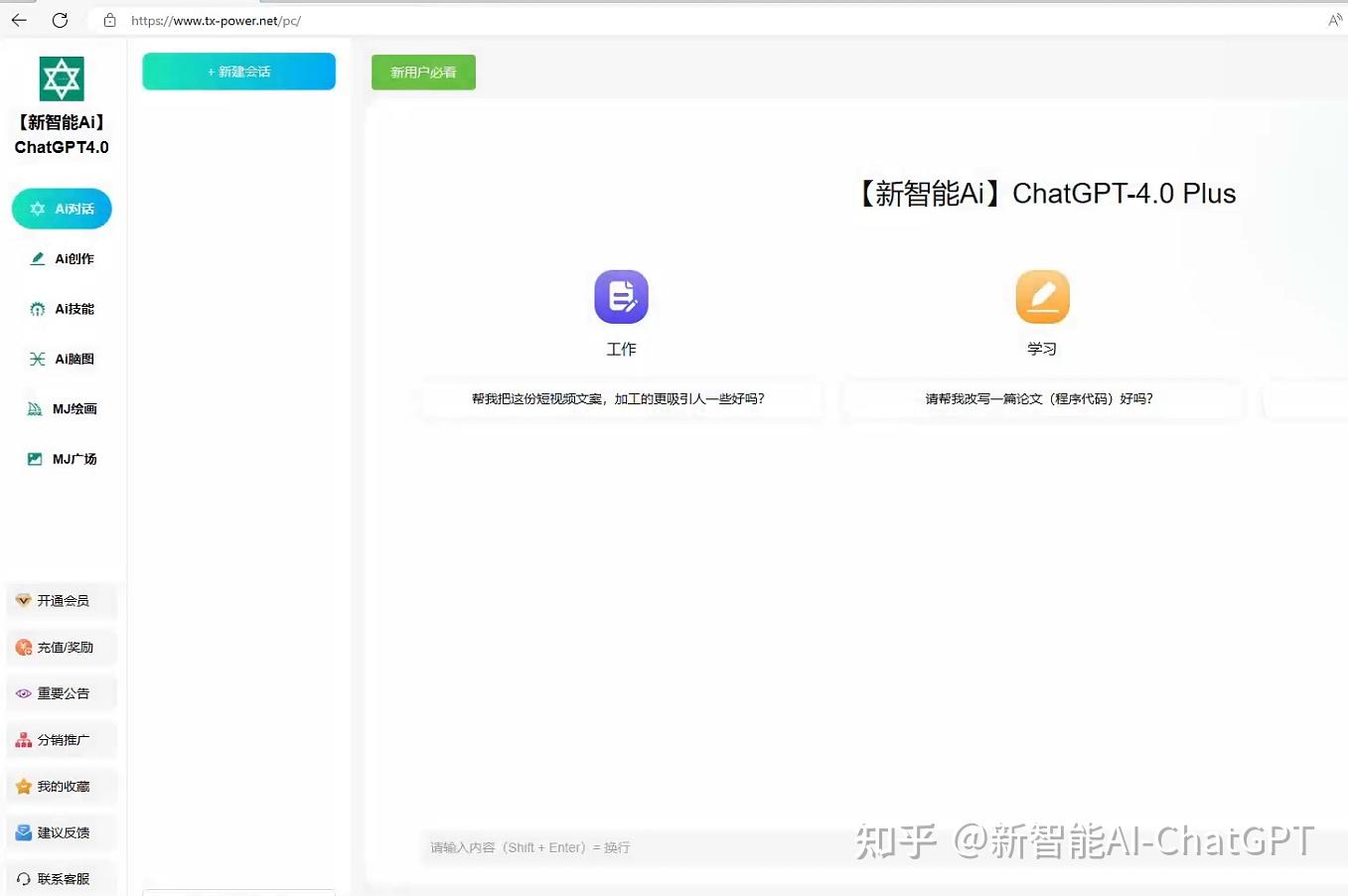Select the 帮我把这份短视频文案 prompt card
Viewport: 1348px width, 896px height.
[x=622, y=399]
